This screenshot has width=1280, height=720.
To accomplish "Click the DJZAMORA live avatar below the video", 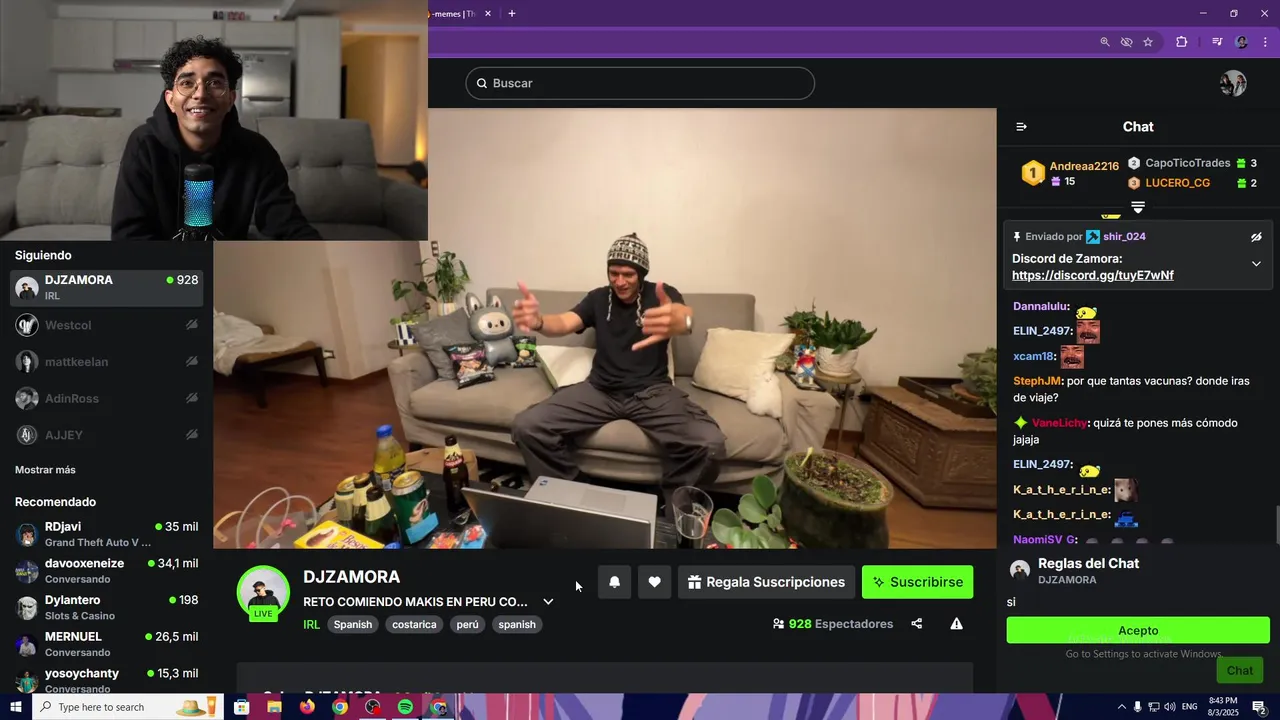I will [x=263, y=593].
